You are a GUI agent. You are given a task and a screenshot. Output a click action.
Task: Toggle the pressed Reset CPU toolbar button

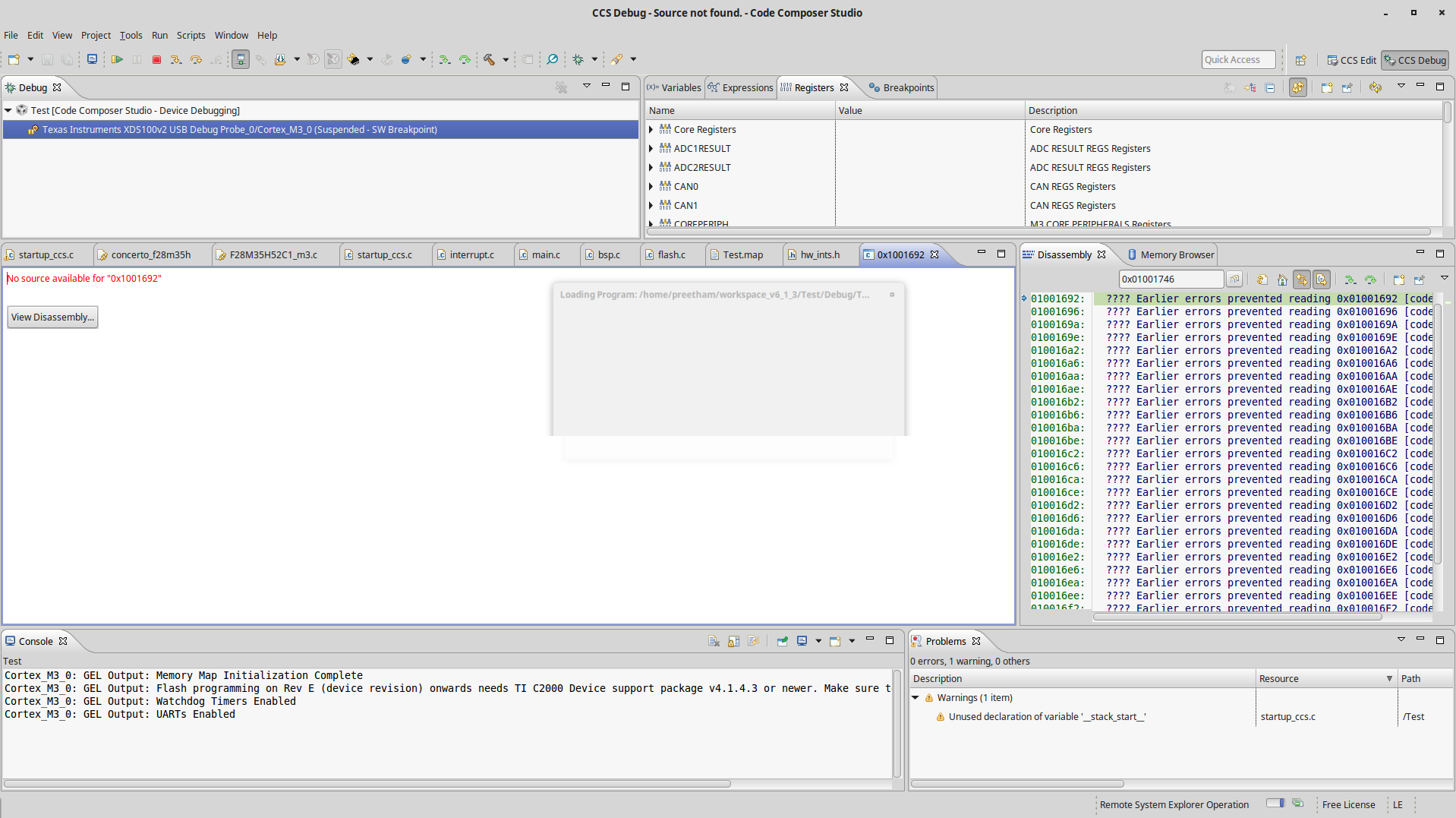click(333, 59)
